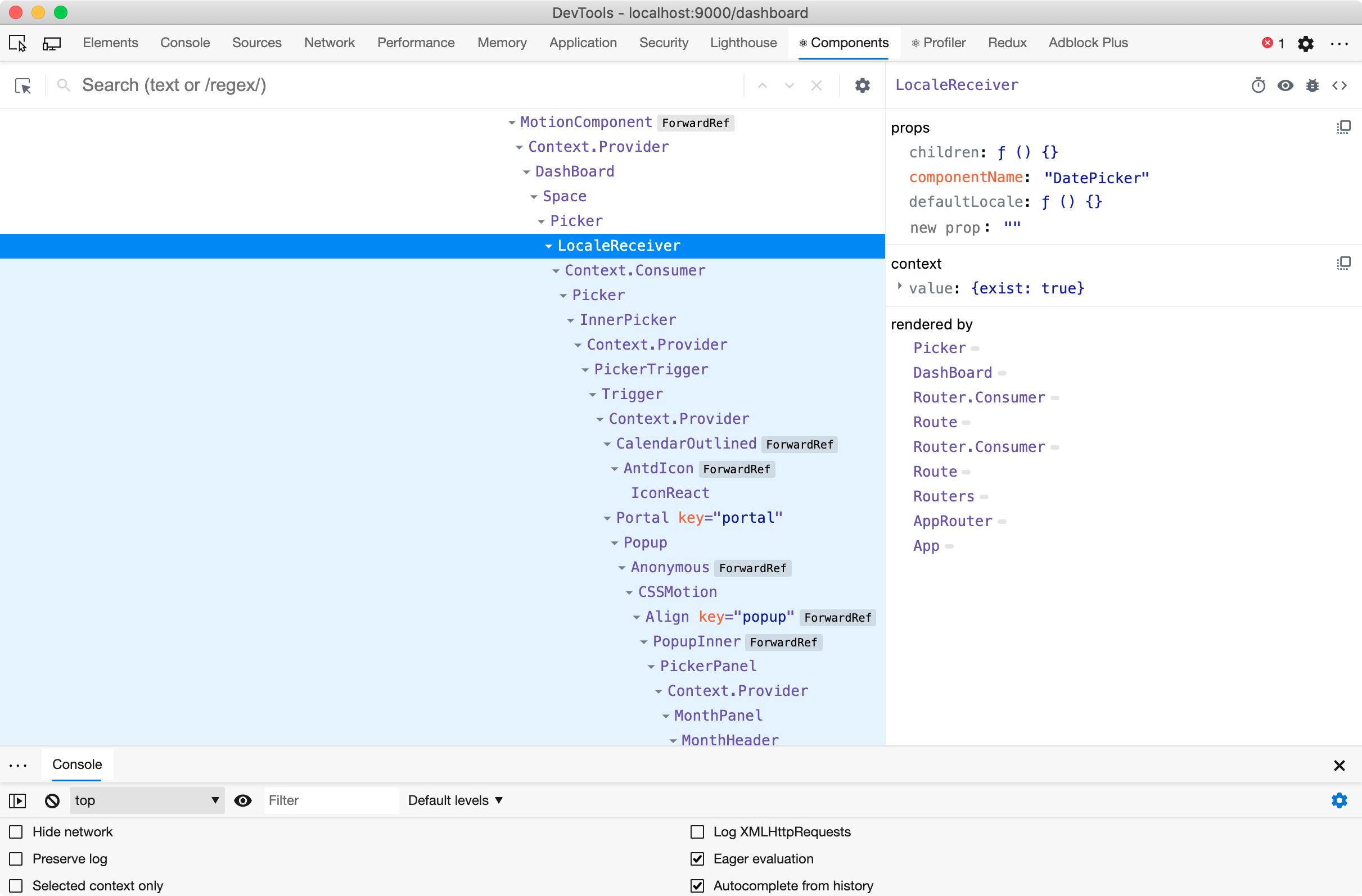Clear the console with the circle-slash icon

click(52, 800)
